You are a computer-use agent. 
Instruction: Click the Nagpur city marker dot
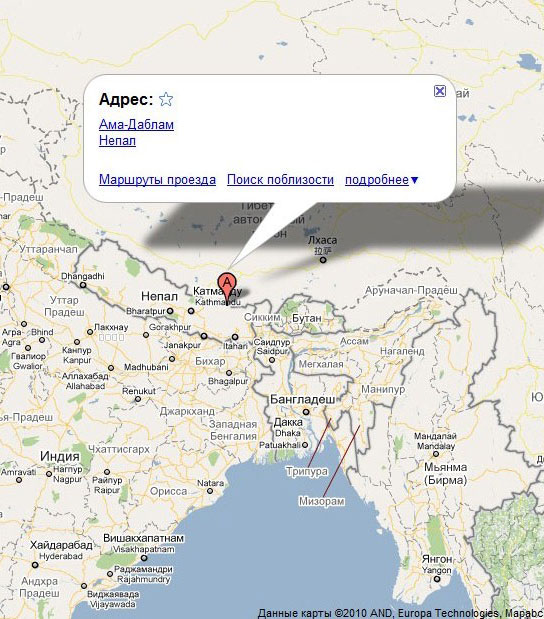(49, 473)
